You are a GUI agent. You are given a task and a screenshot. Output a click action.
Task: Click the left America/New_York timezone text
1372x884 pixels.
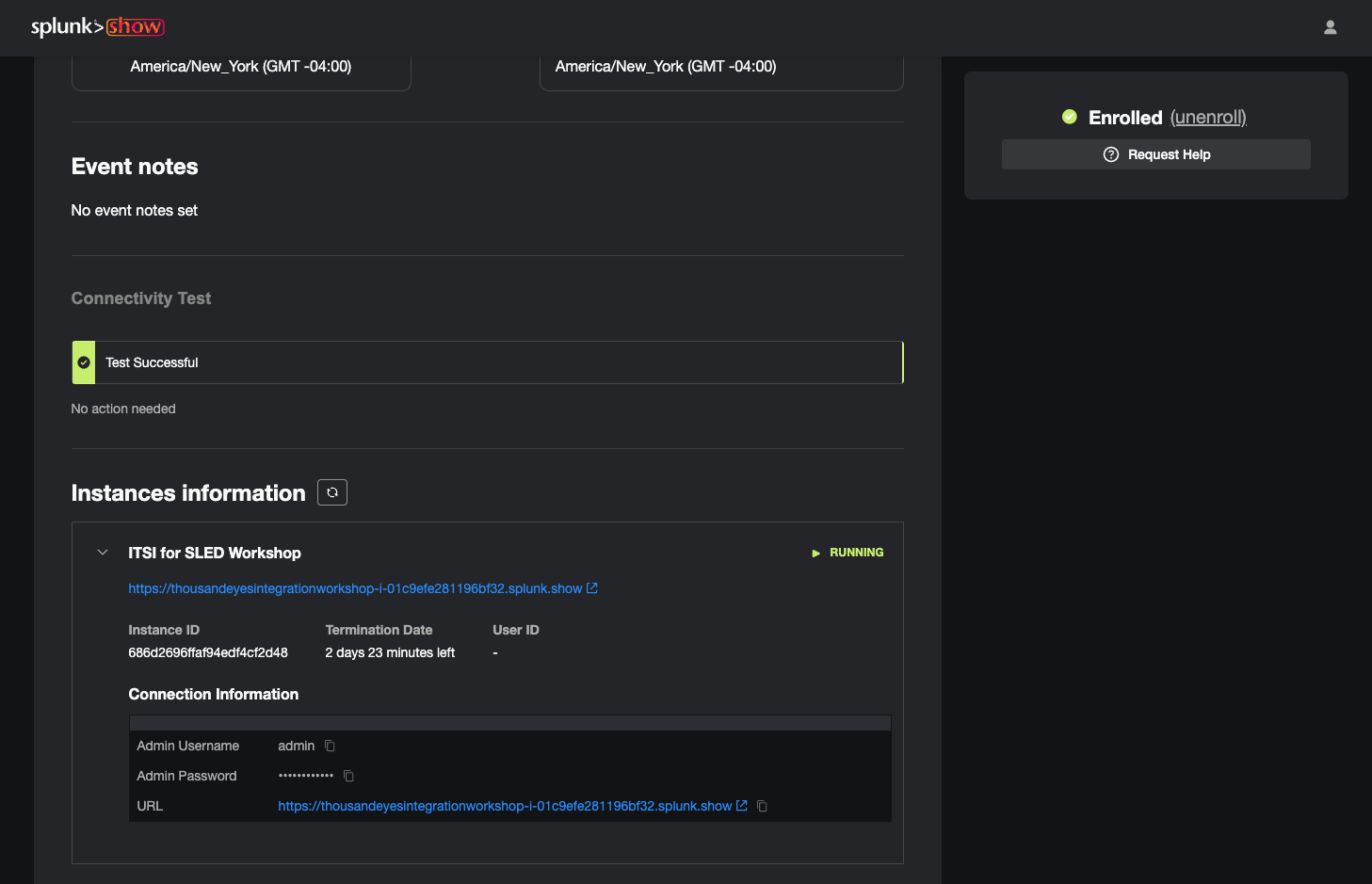tap(241, 67)
